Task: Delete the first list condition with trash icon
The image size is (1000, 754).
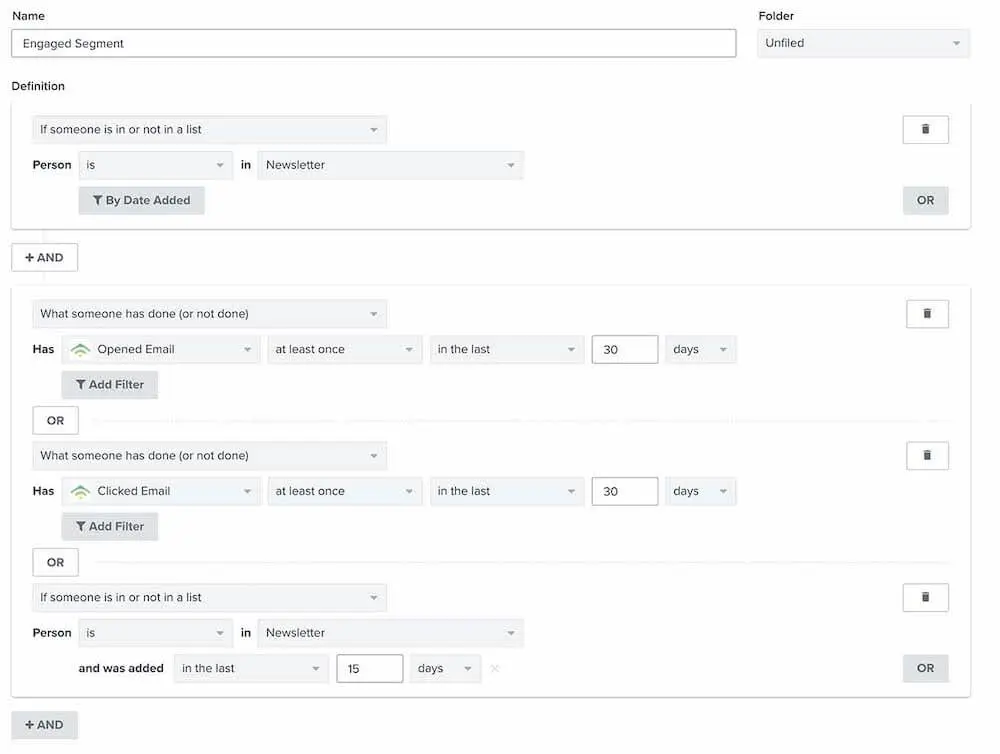Action: pyautogui.click(x=925, y=130)
